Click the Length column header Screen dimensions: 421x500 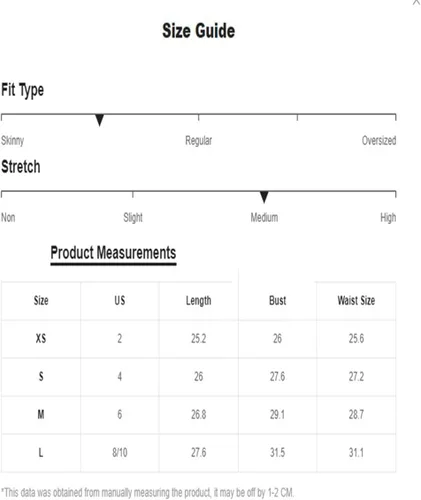point(198,301)
